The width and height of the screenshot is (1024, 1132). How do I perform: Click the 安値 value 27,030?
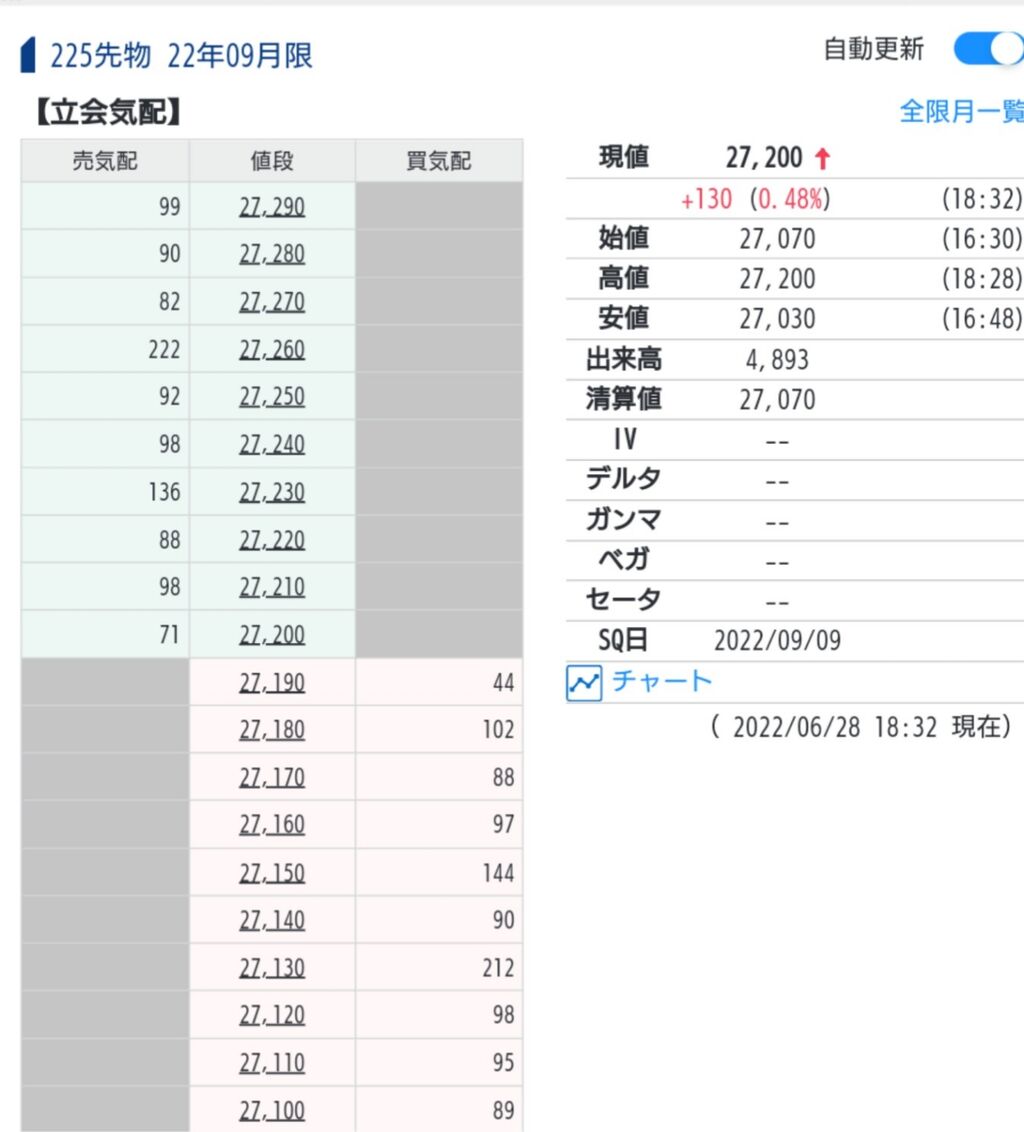pos(777,318)
